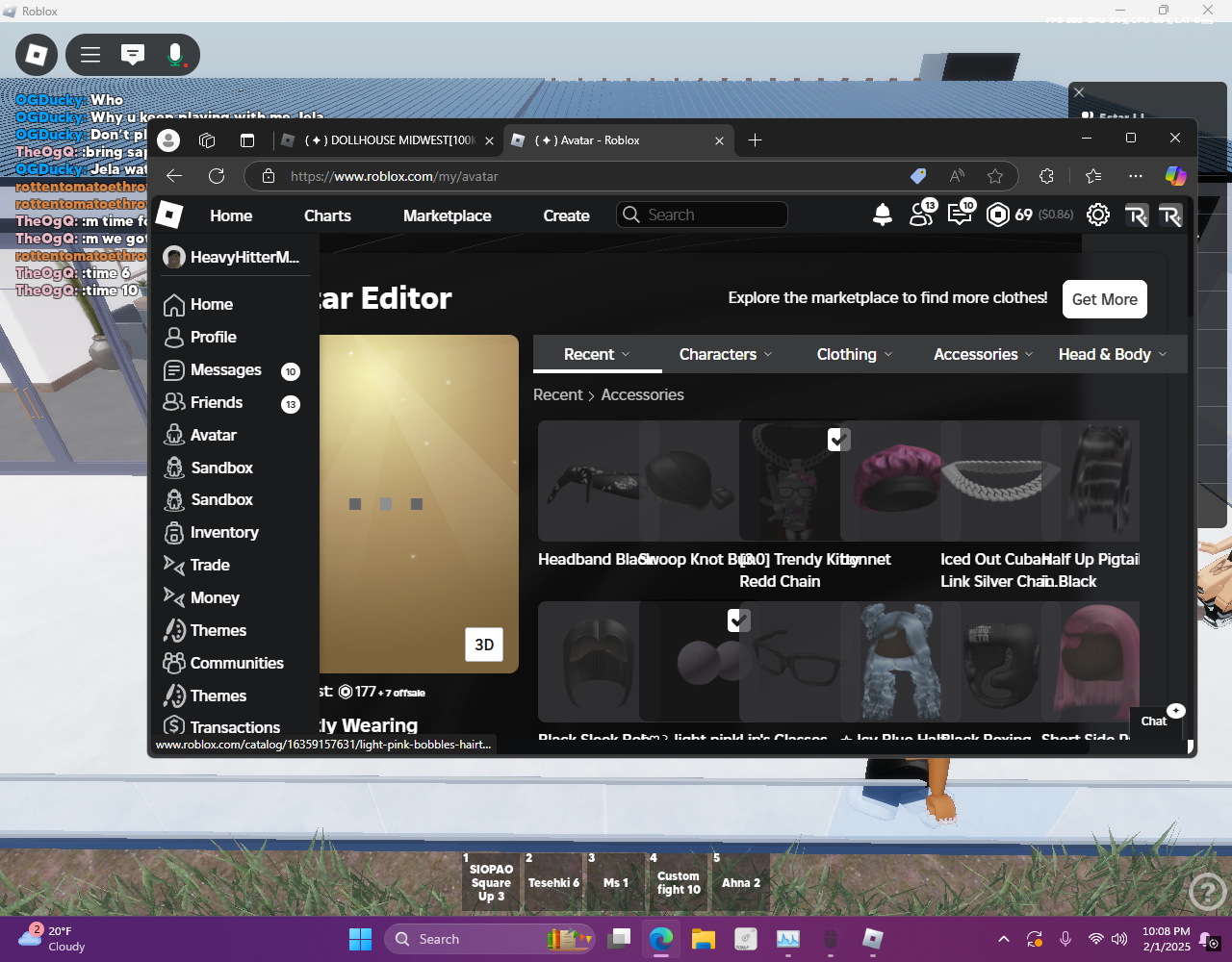Select hotbar slot SIOPAO Square Up 3
1232x962 pixels.
491,882
